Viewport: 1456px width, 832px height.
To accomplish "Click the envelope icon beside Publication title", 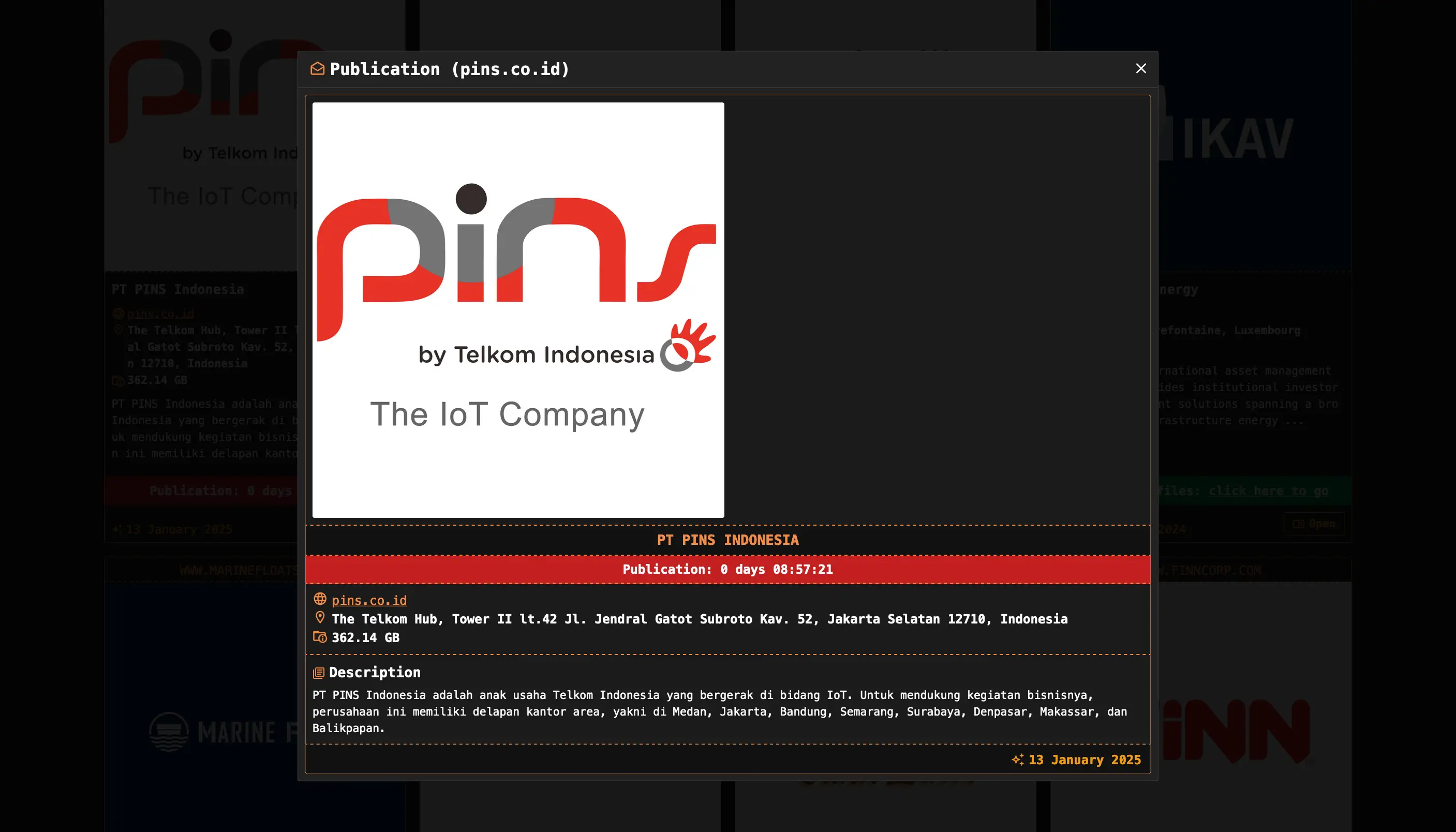I will click(317, 69).
